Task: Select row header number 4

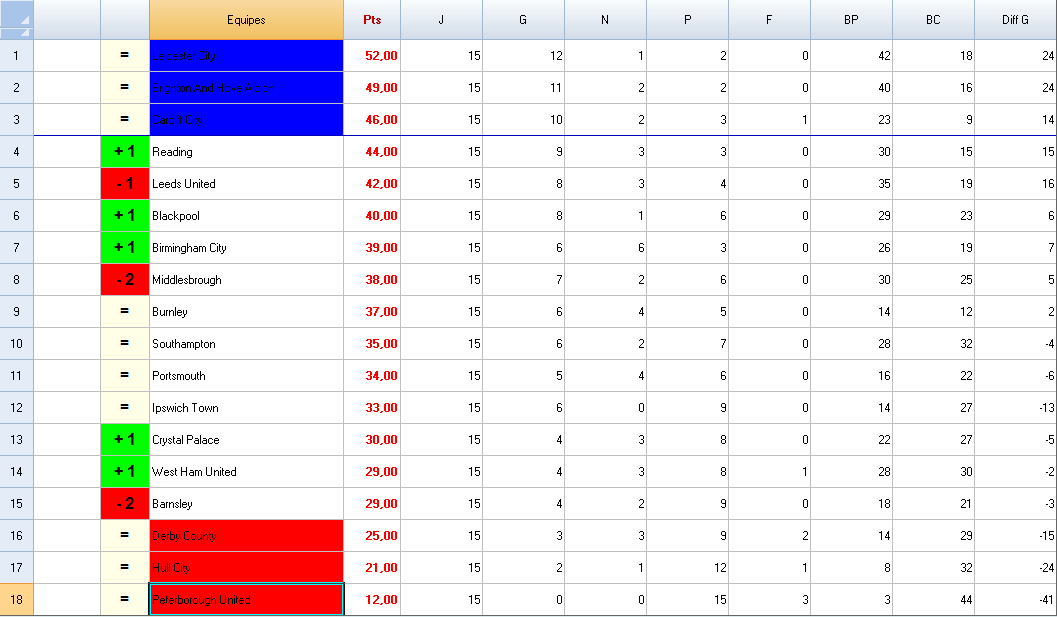Action: click(16, 152)
